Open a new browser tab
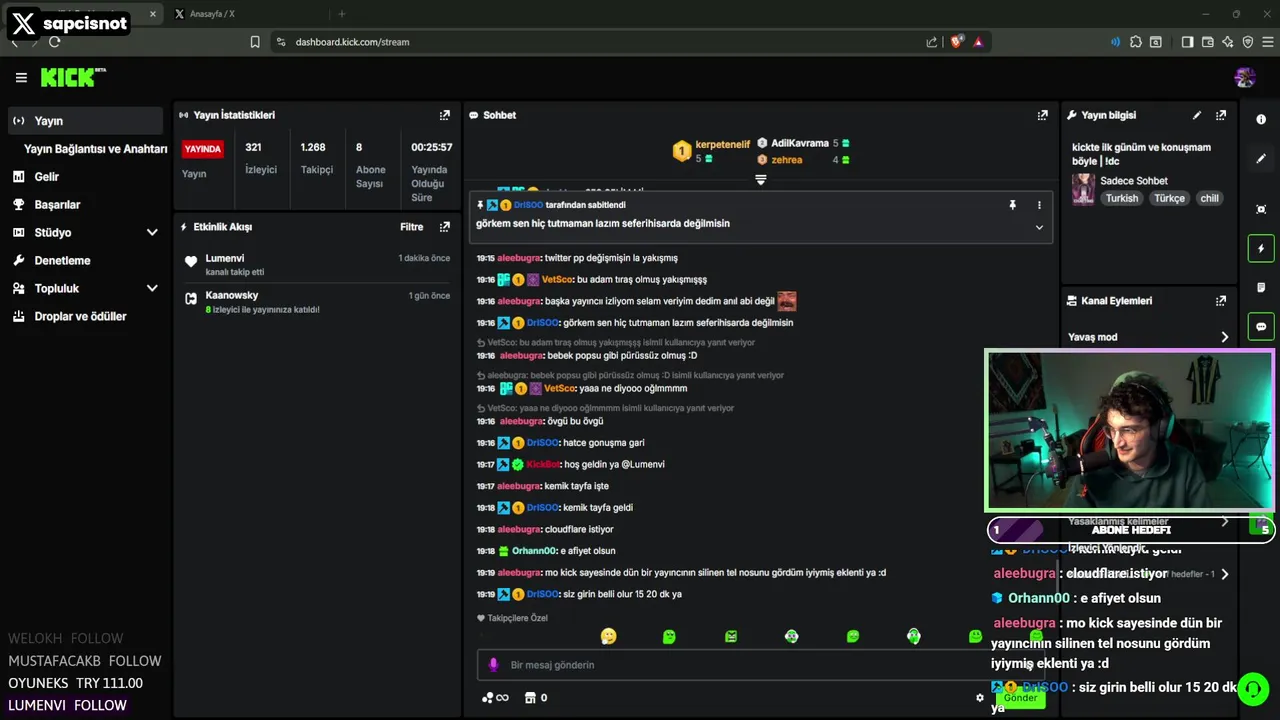 coord(341,14)
